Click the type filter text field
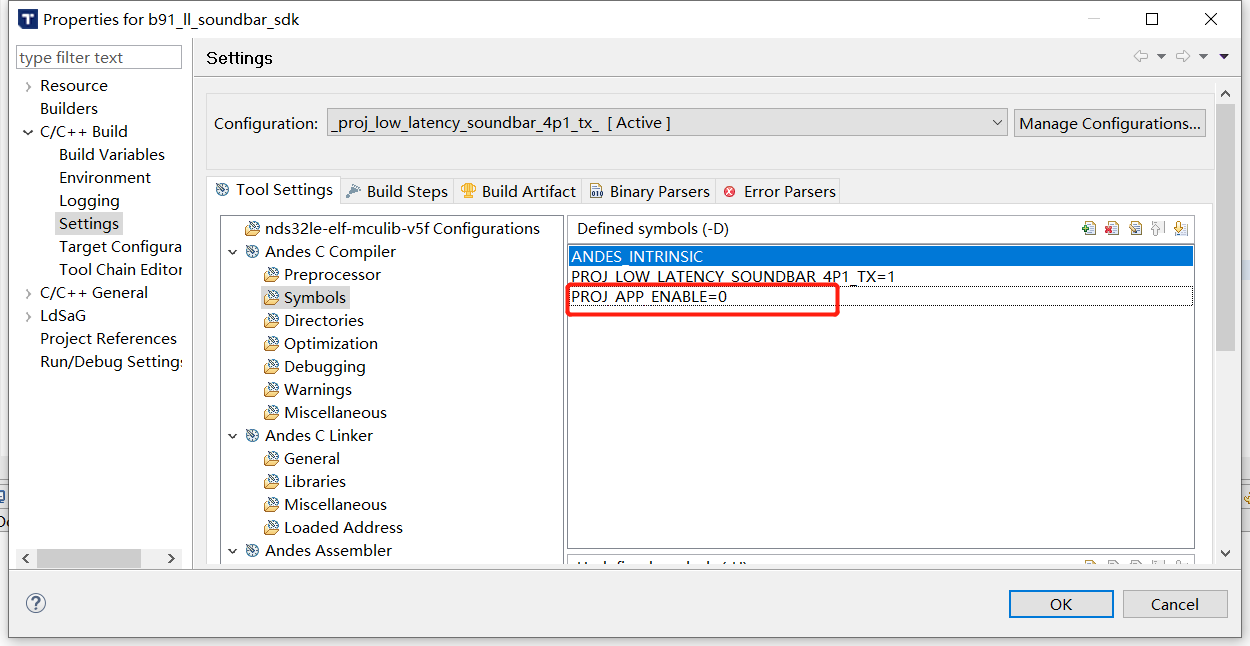 (100, 58)
